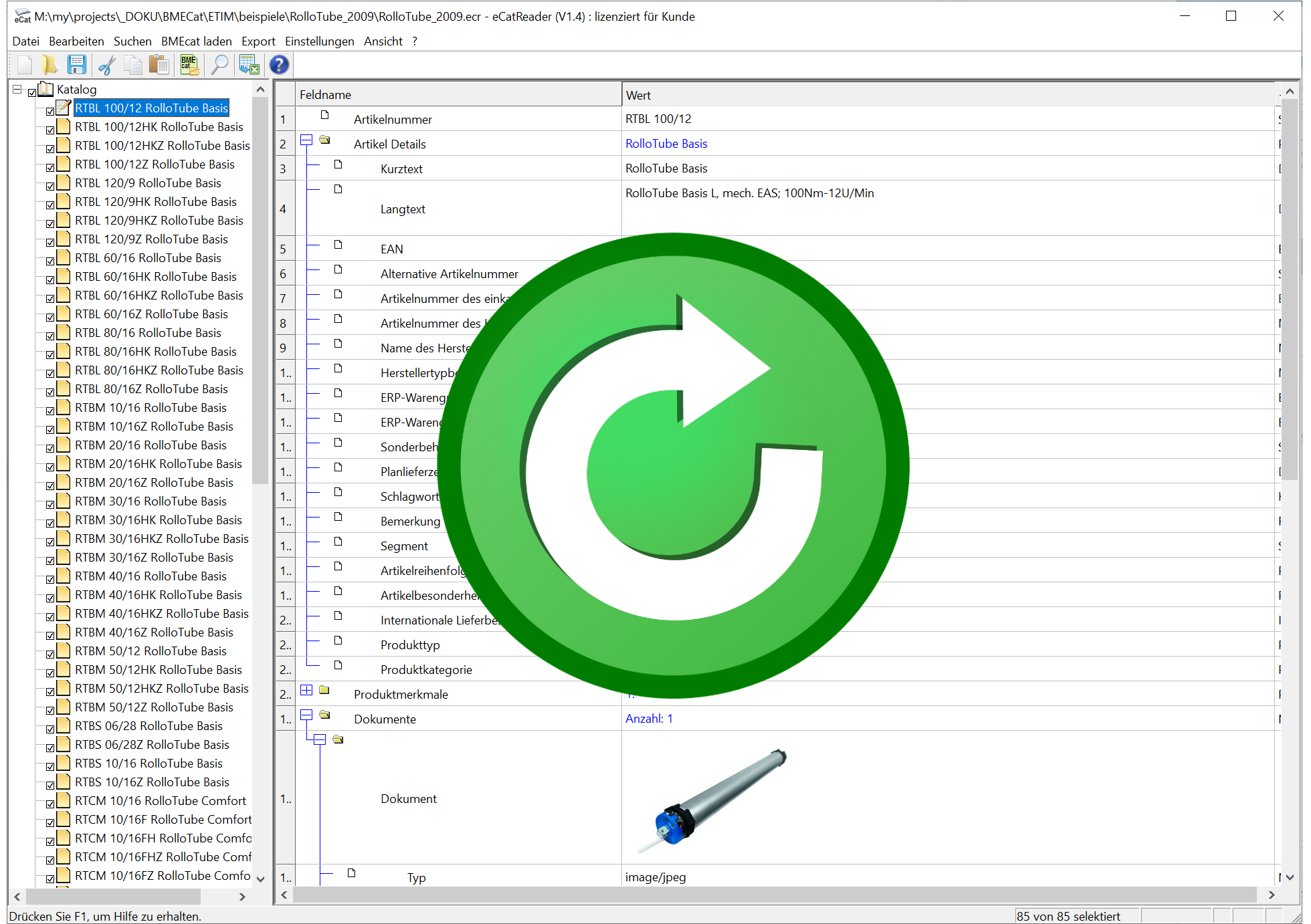1311x924 pixels.
Task: Cut with the scissors toolbar icon
Action: coord(107,65)
